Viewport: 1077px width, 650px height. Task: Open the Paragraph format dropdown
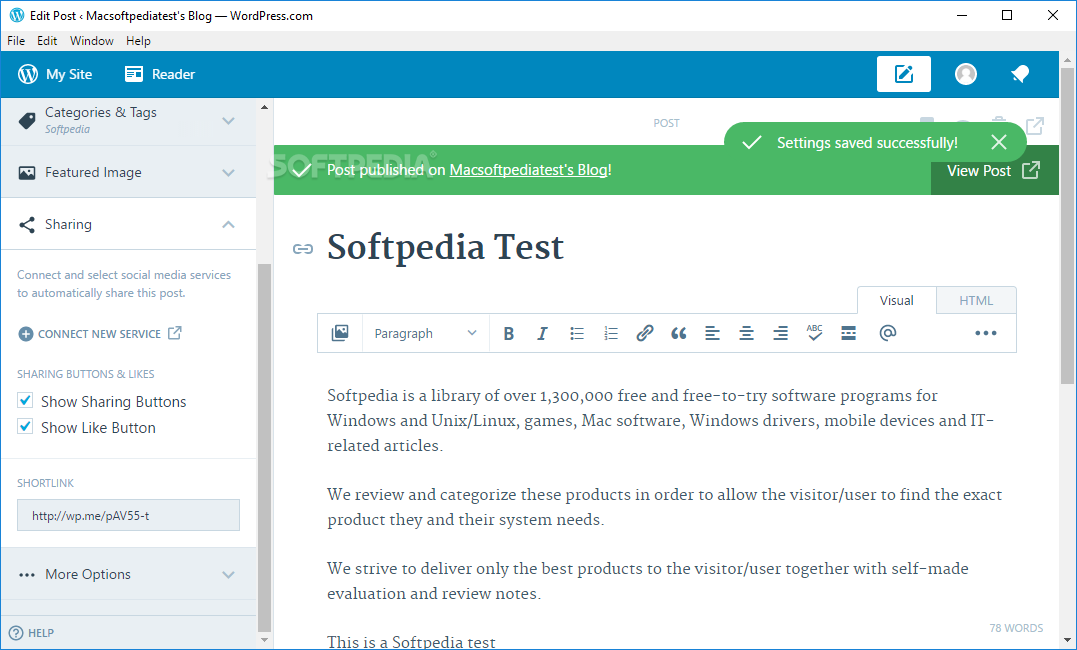(x=425, y=333)
